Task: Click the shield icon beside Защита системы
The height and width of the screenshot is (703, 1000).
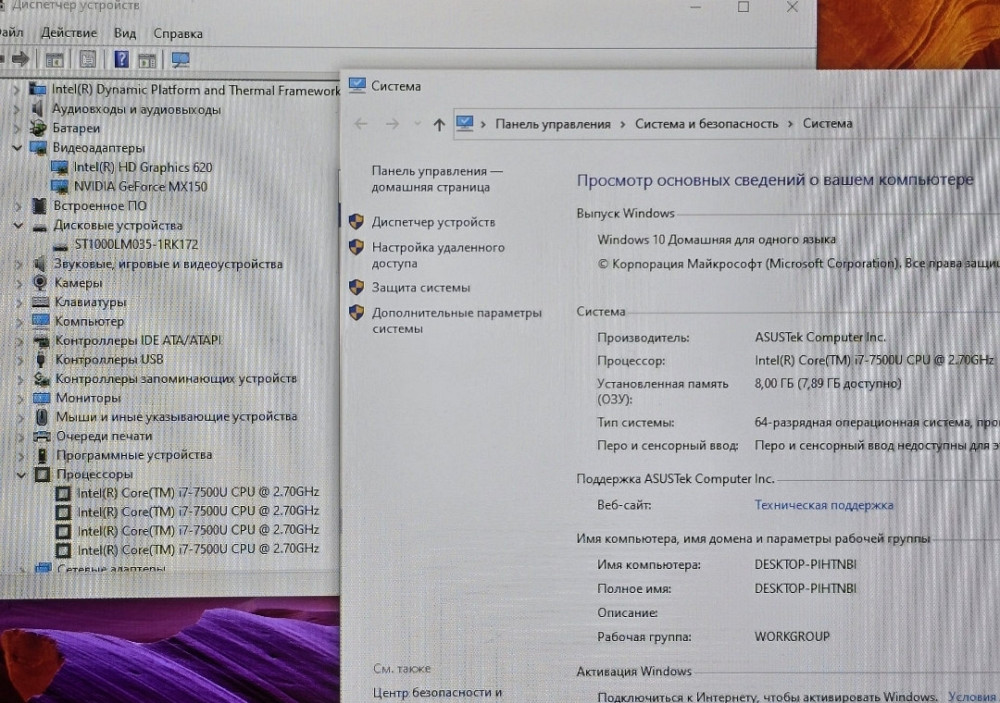Action: coord(357,287)
